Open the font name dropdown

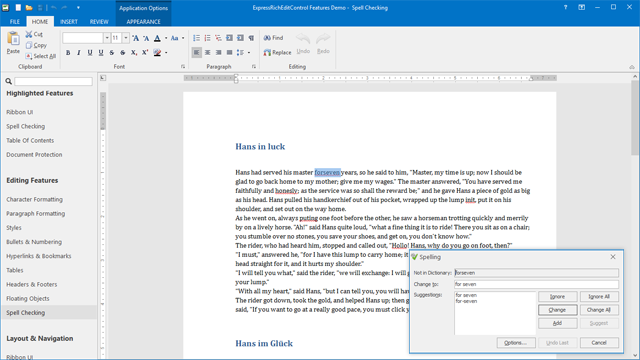(107, 38)
